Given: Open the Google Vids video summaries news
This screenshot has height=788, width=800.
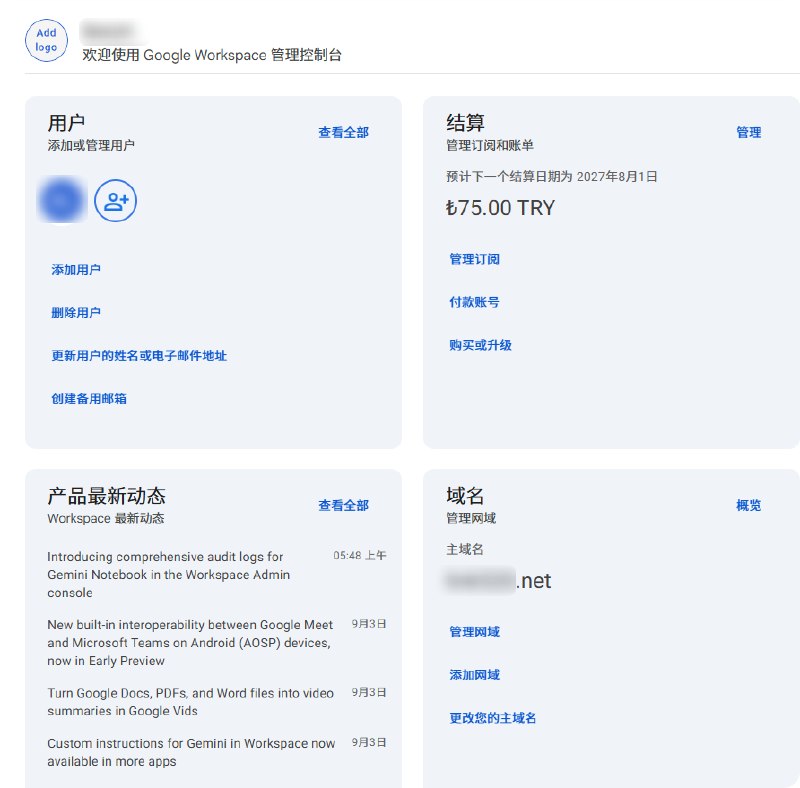Looking at the screenshot, I should coord(190,702).
